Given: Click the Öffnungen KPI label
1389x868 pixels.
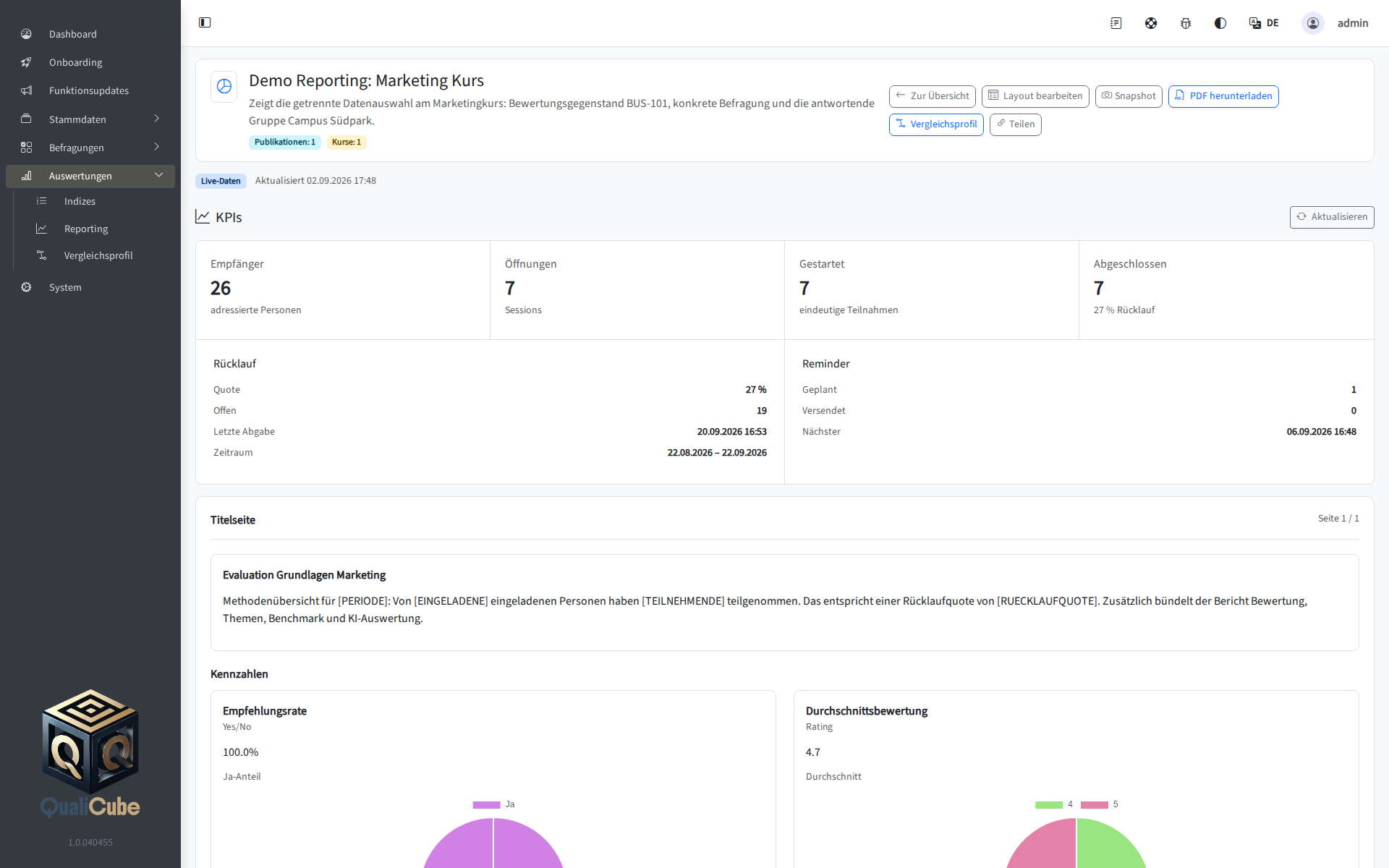Looking at the screenshot, I should coord(530,264).
